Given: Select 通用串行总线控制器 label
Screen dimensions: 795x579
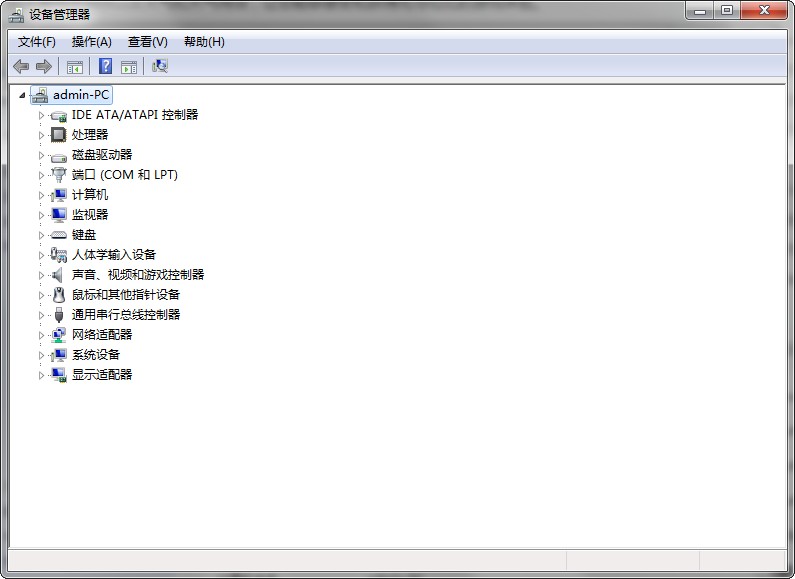Looking at the screenshot, I should [126, 315].
